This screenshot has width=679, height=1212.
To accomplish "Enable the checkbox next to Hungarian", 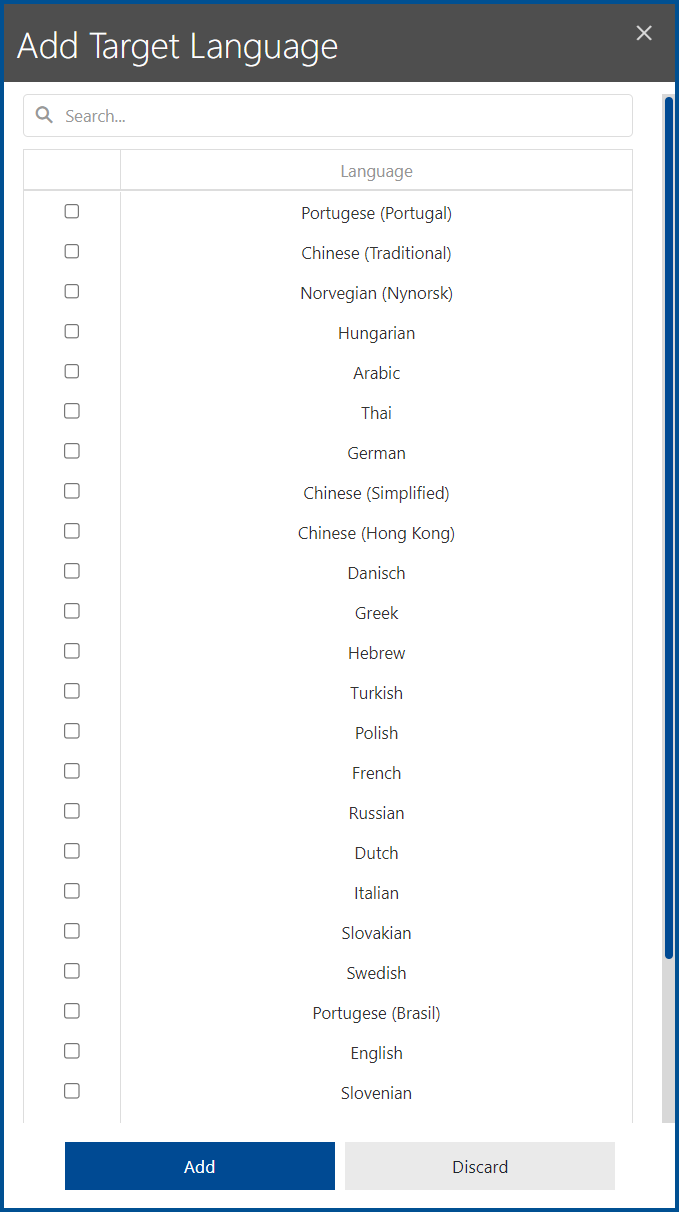I will 71,331.
